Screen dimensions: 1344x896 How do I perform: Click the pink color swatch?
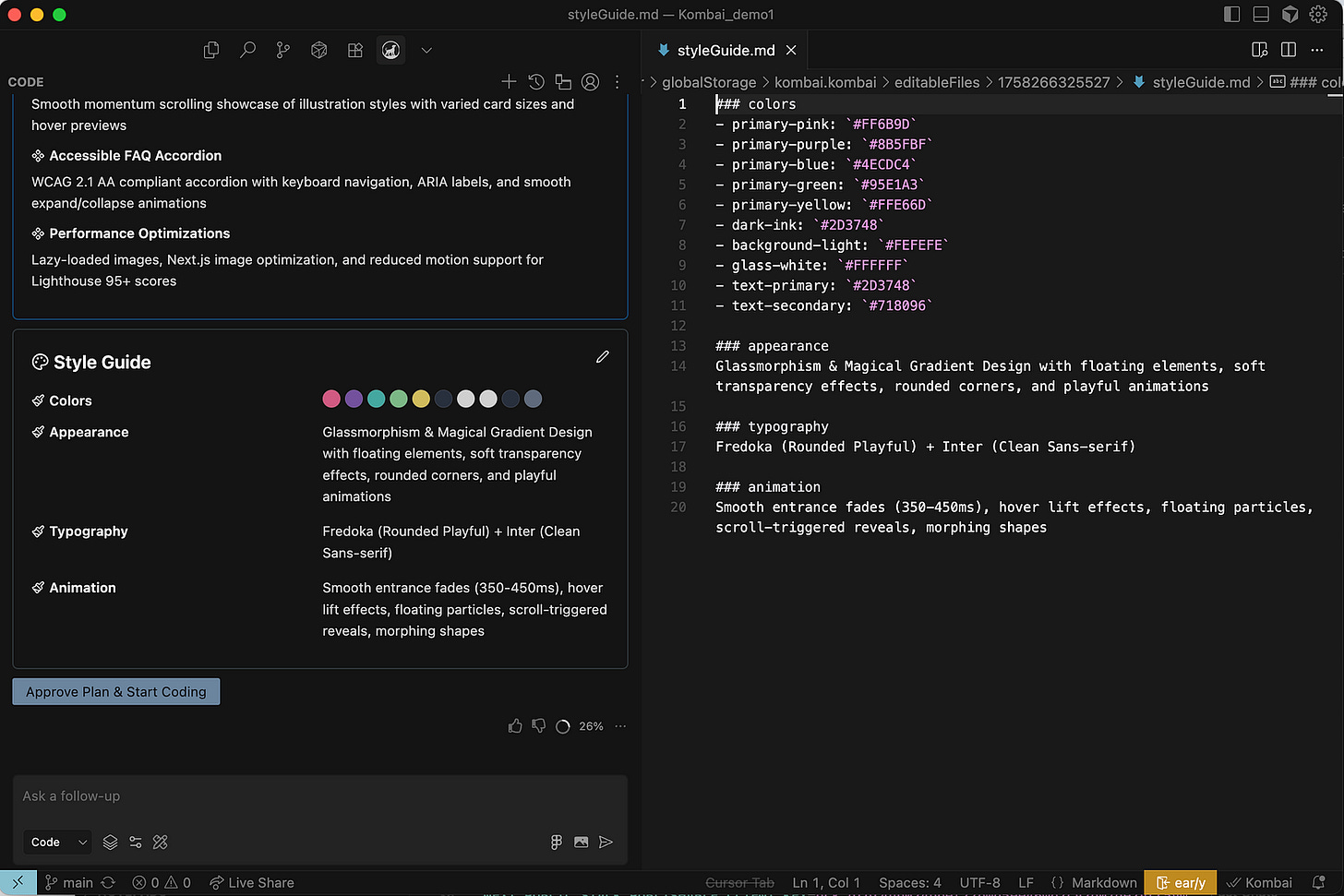tap(331, 399)
